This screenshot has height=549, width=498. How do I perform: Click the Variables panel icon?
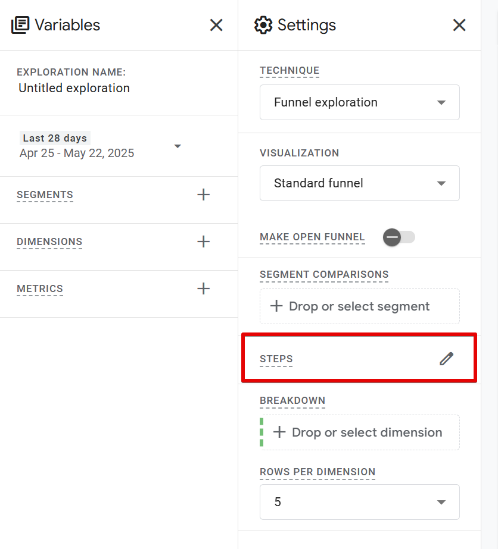click(x=20, y=25)
